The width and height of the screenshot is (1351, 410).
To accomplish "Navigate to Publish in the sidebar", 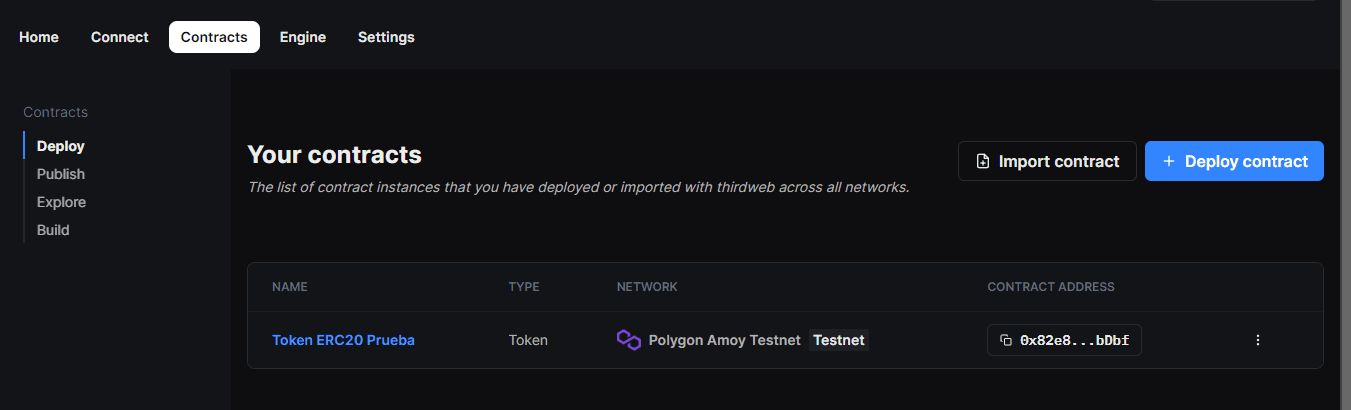I will [x=61, y=174].
